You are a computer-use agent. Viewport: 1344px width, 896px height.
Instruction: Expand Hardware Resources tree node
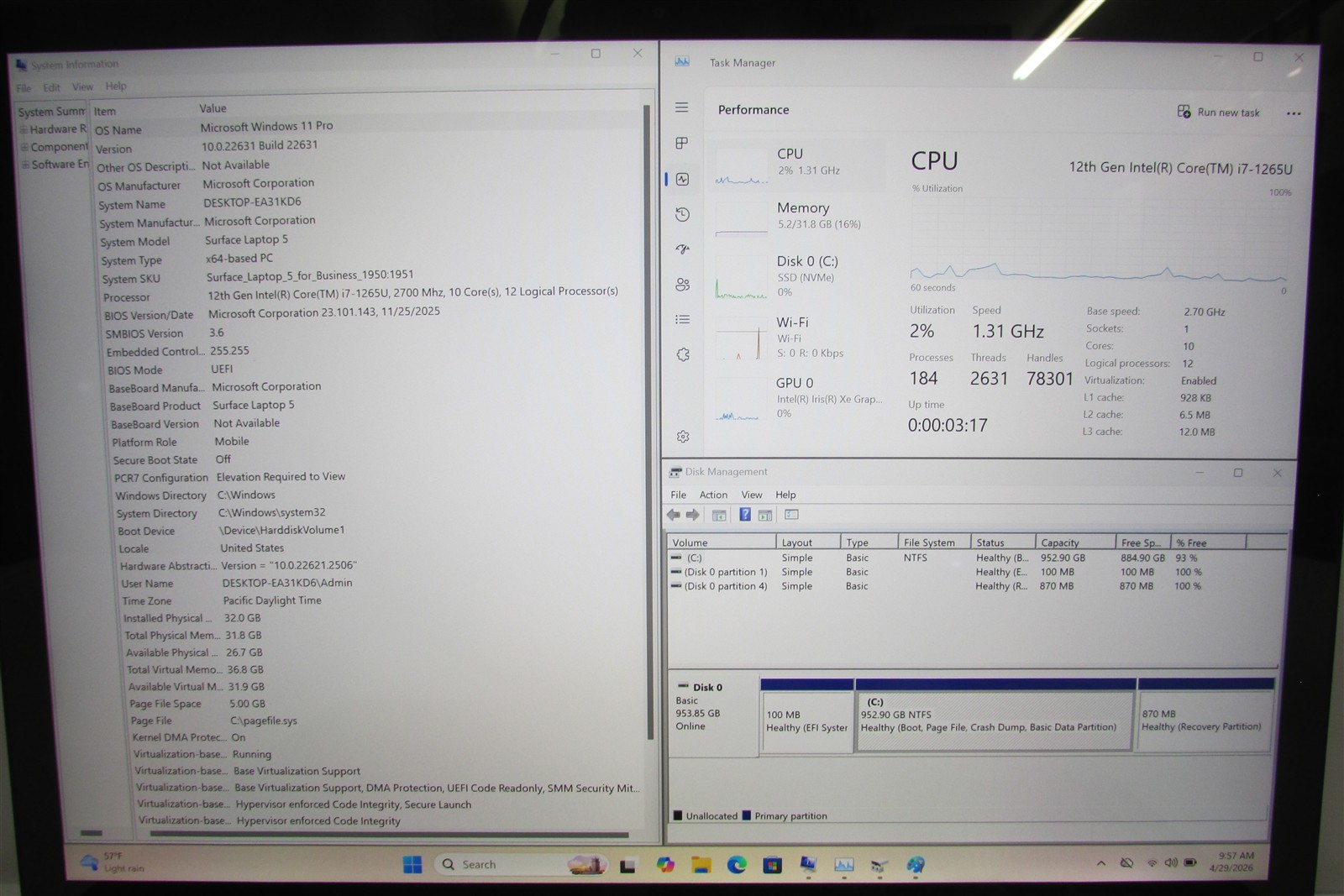tap(24, 129)
